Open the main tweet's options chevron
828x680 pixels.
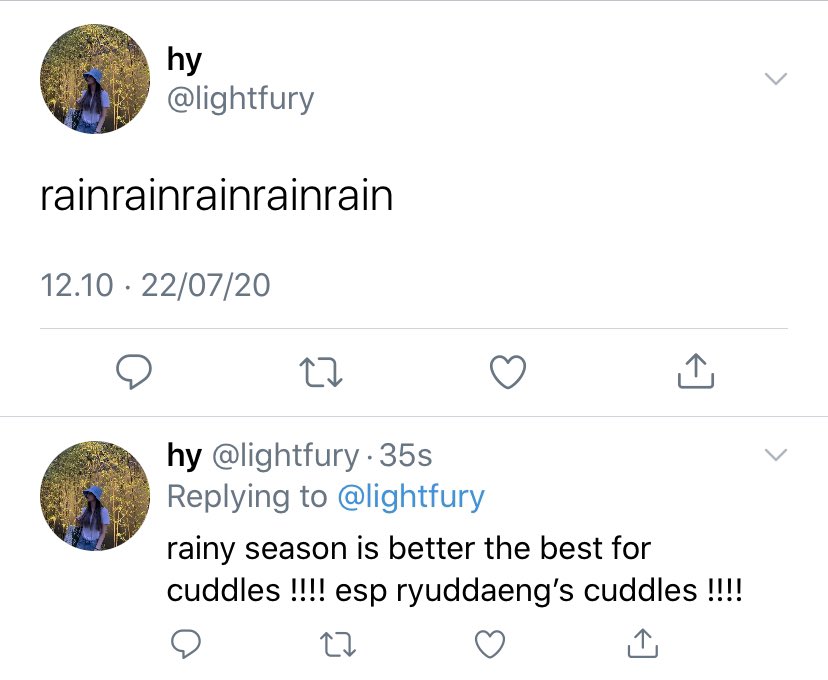pos(776,79)
